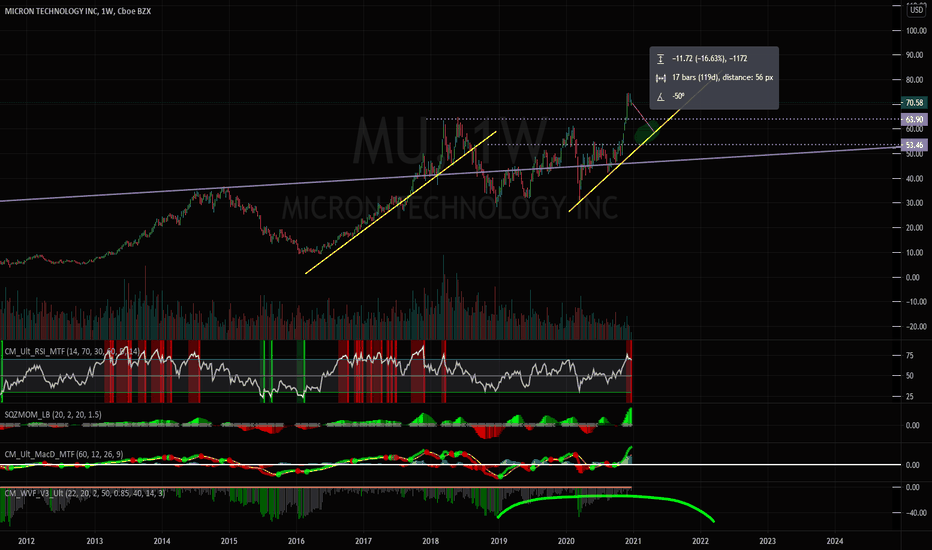Image resolution: width=932 pixels, height=550 pixels.
Task: Click the 75 level on RSI scale
Action: pyautogui.click(x=909, y=356)
